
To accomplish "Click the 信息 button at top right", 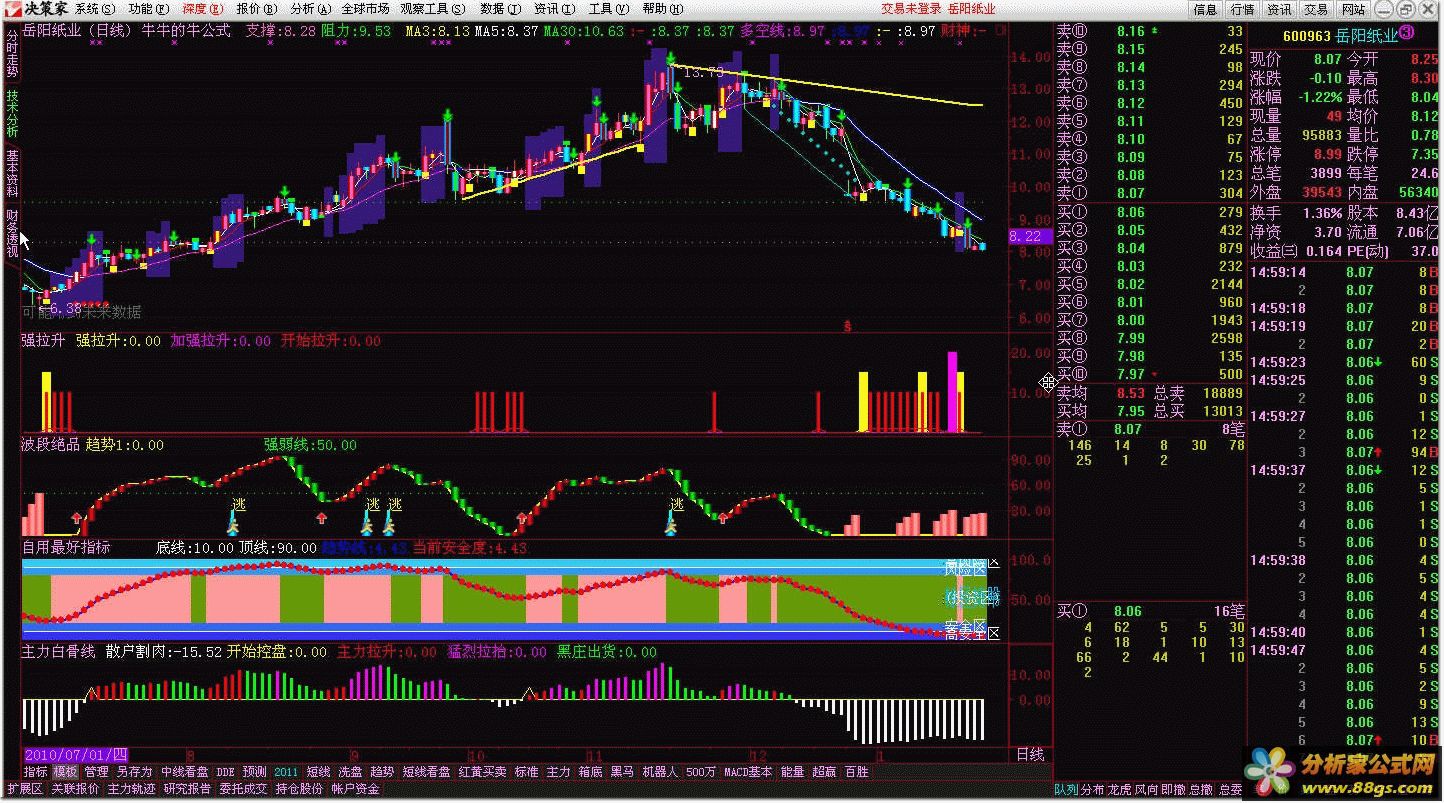I will 1205,9.
